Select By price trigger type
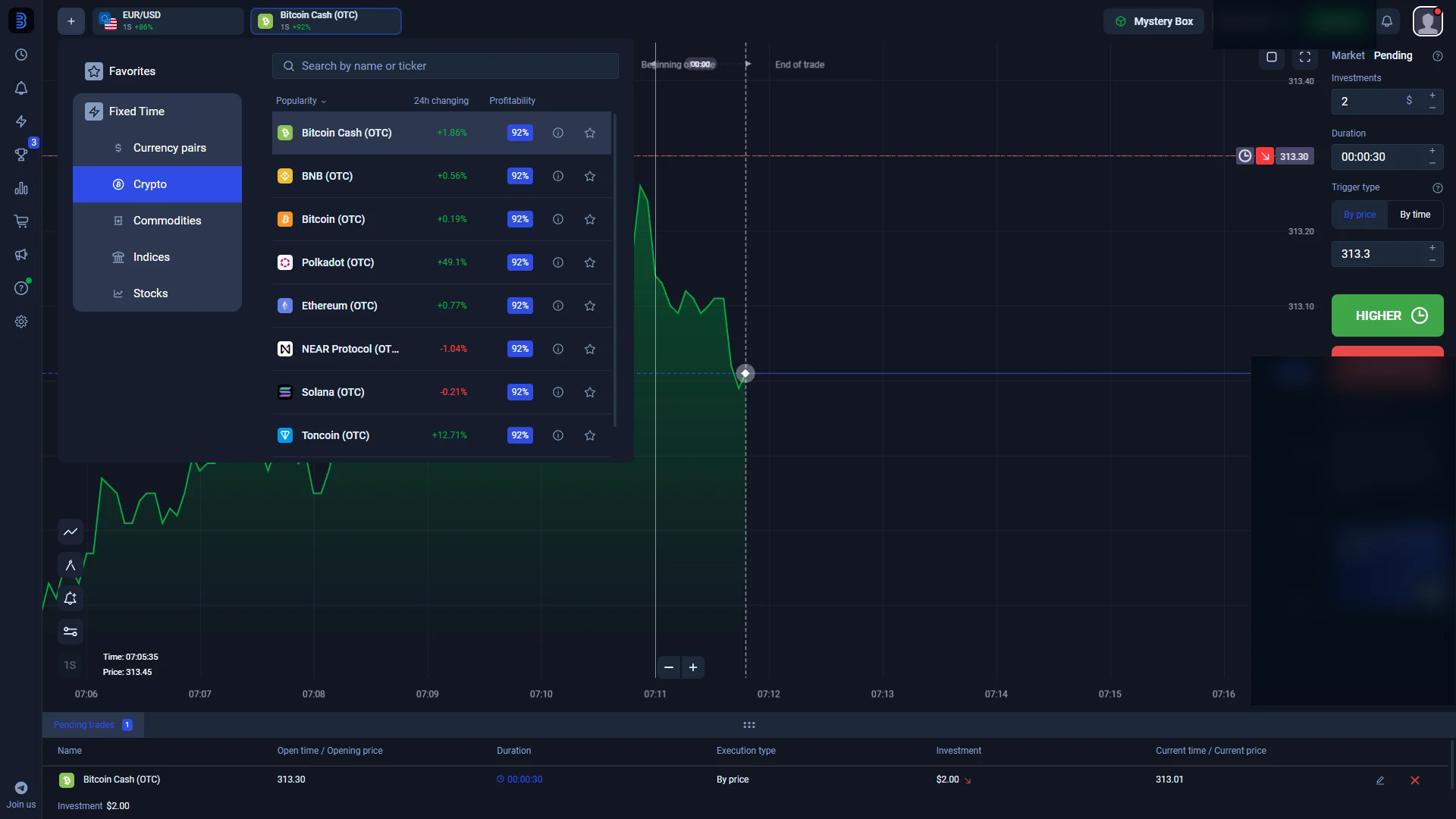 click(x=1360, y=215)
